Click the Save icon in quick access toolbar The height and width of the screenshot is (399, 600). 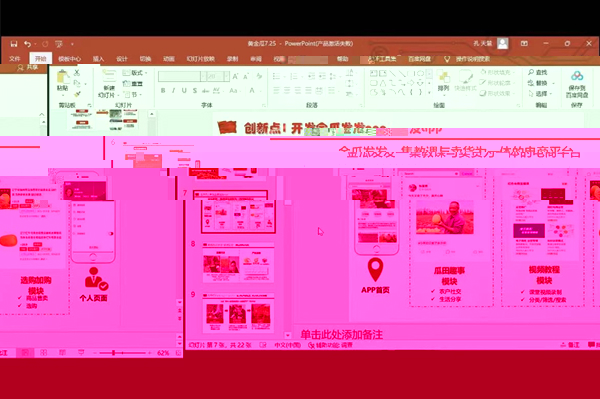tap(14, 44)
